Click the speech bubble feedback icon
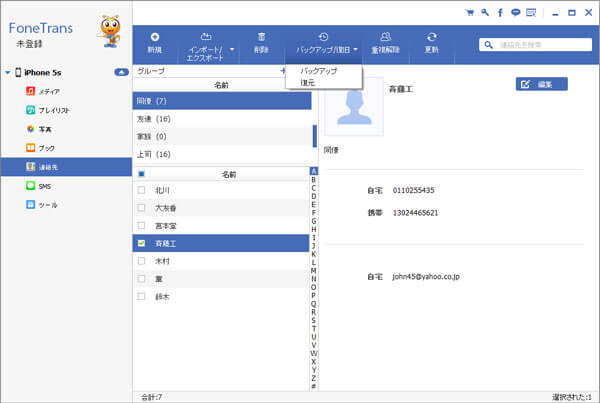Image resolution: width=600 pixels, height=403 pixels. coord(515,13)
